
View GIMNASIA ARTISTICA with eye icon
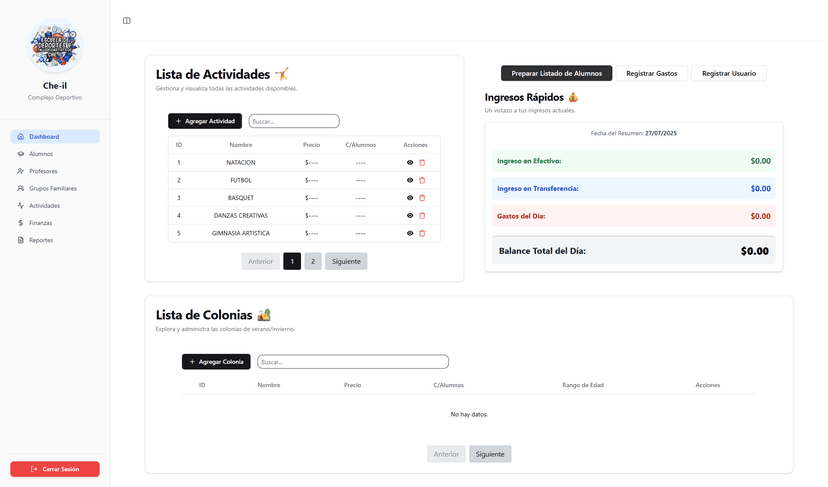click(410, 233)
